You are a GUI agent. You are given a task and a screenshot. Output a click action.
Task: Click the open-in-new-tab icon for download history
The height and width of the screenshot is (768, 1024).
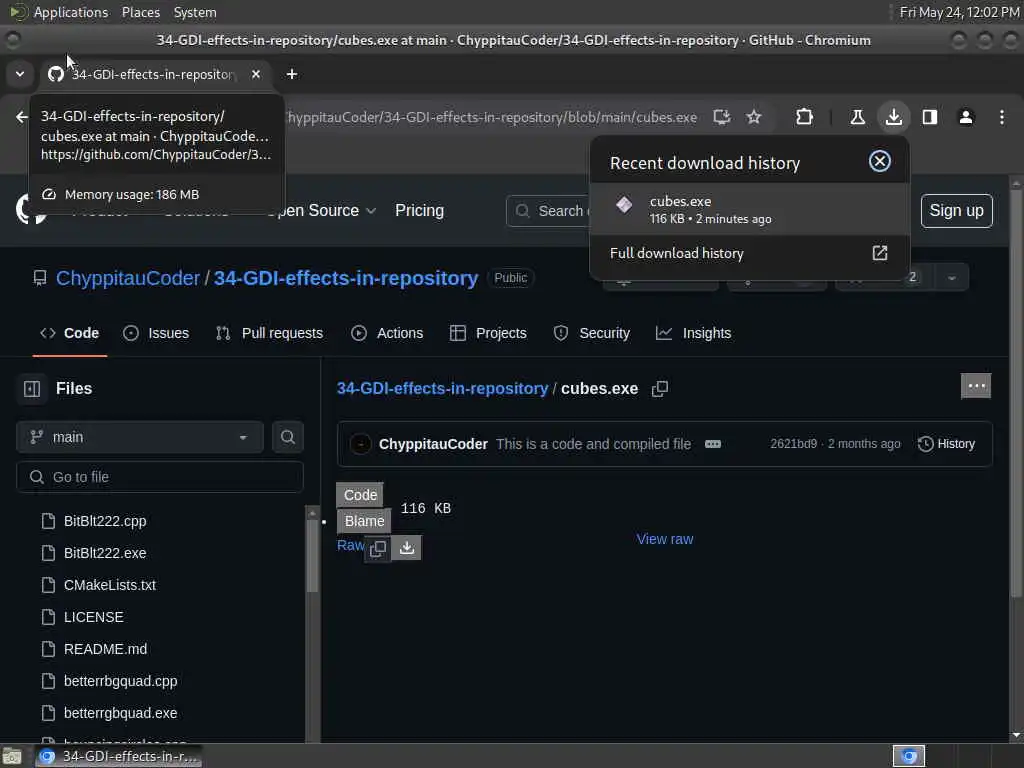tap(880, 253)
